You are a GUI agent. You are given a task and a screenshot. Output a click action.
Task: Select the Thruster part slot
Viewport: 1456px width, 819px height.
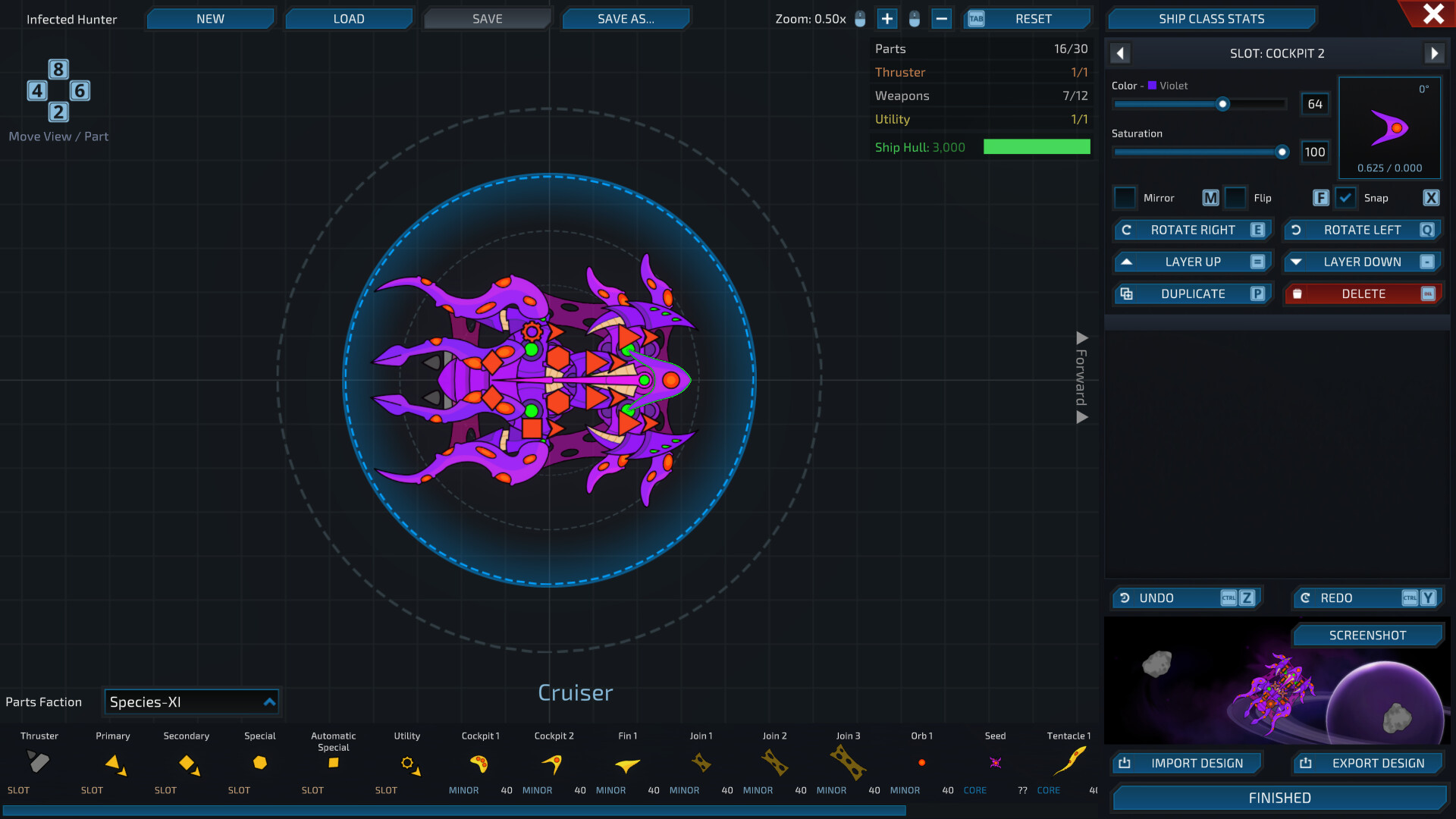pyautogui.click(x=39, y=763)
